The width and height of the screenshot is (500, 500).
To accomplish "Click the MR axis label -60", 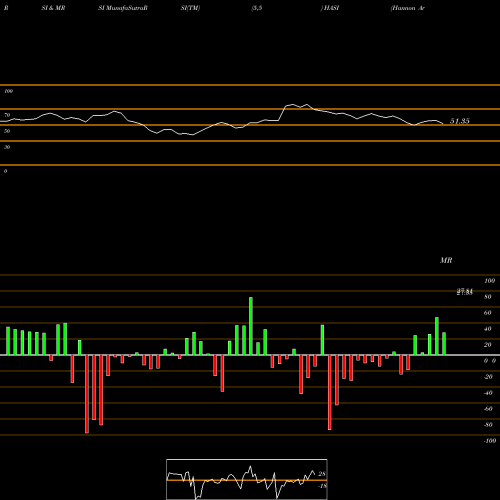I will pyautogui.click(x=488, y=409).
